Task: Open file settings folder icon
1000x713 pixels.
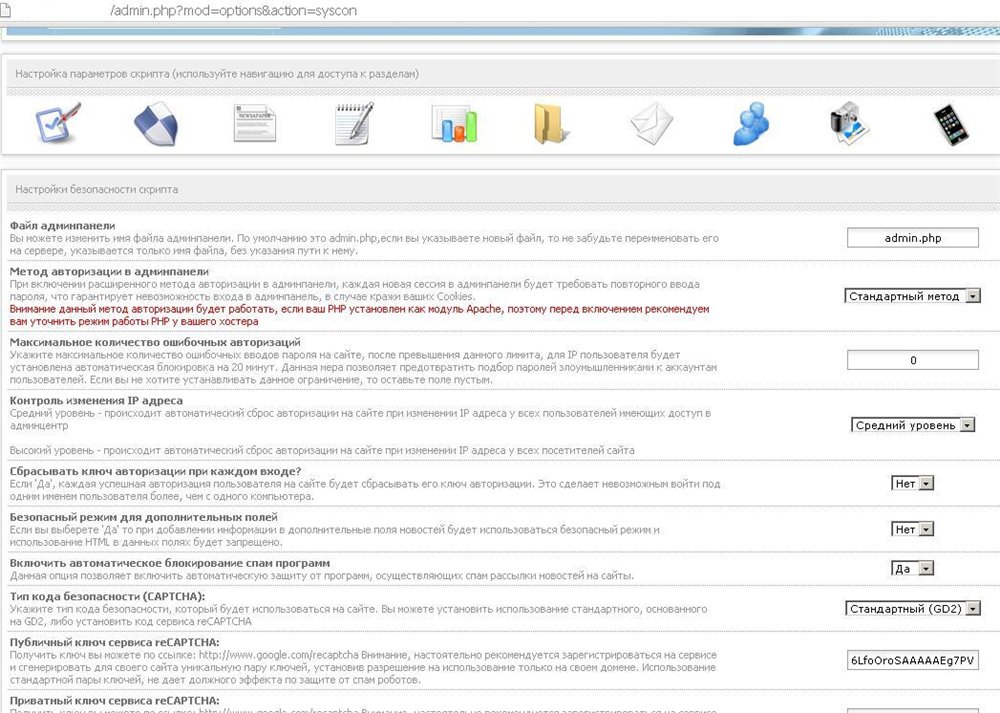Action: pos(550,124)
